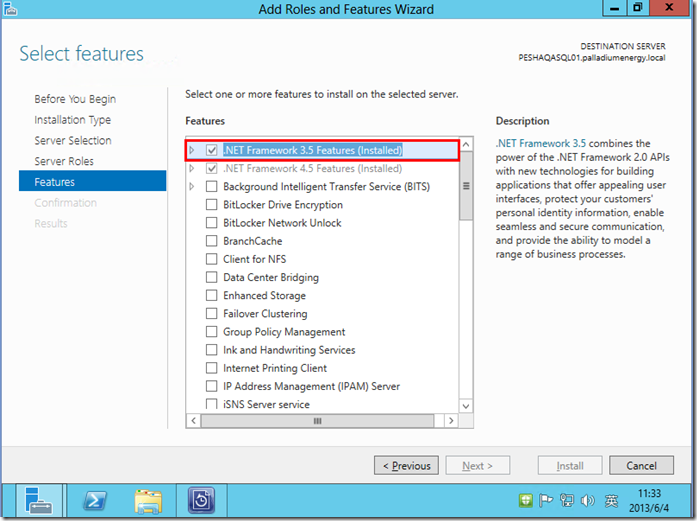Cancel the wizard
This screenshot has width=697, height=521.
click(x=641, y=465)
